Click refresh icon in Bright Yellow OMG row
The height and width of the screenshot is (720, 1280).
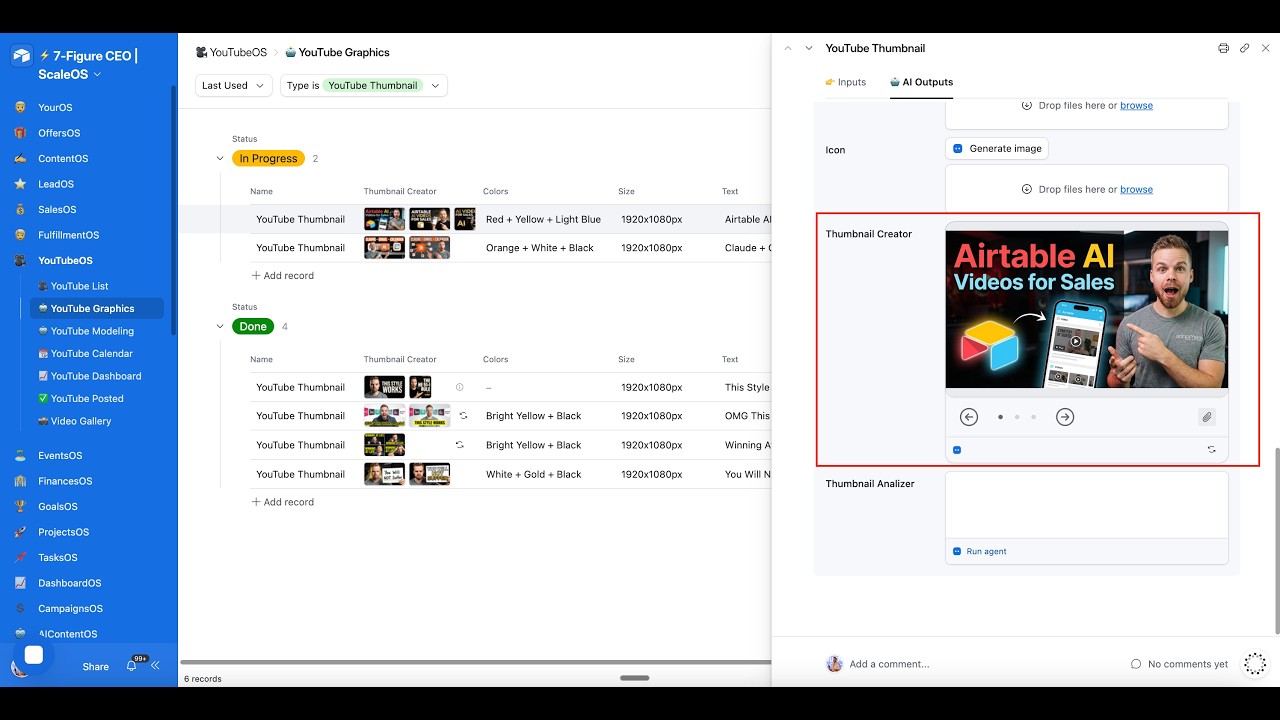[463, 415]
